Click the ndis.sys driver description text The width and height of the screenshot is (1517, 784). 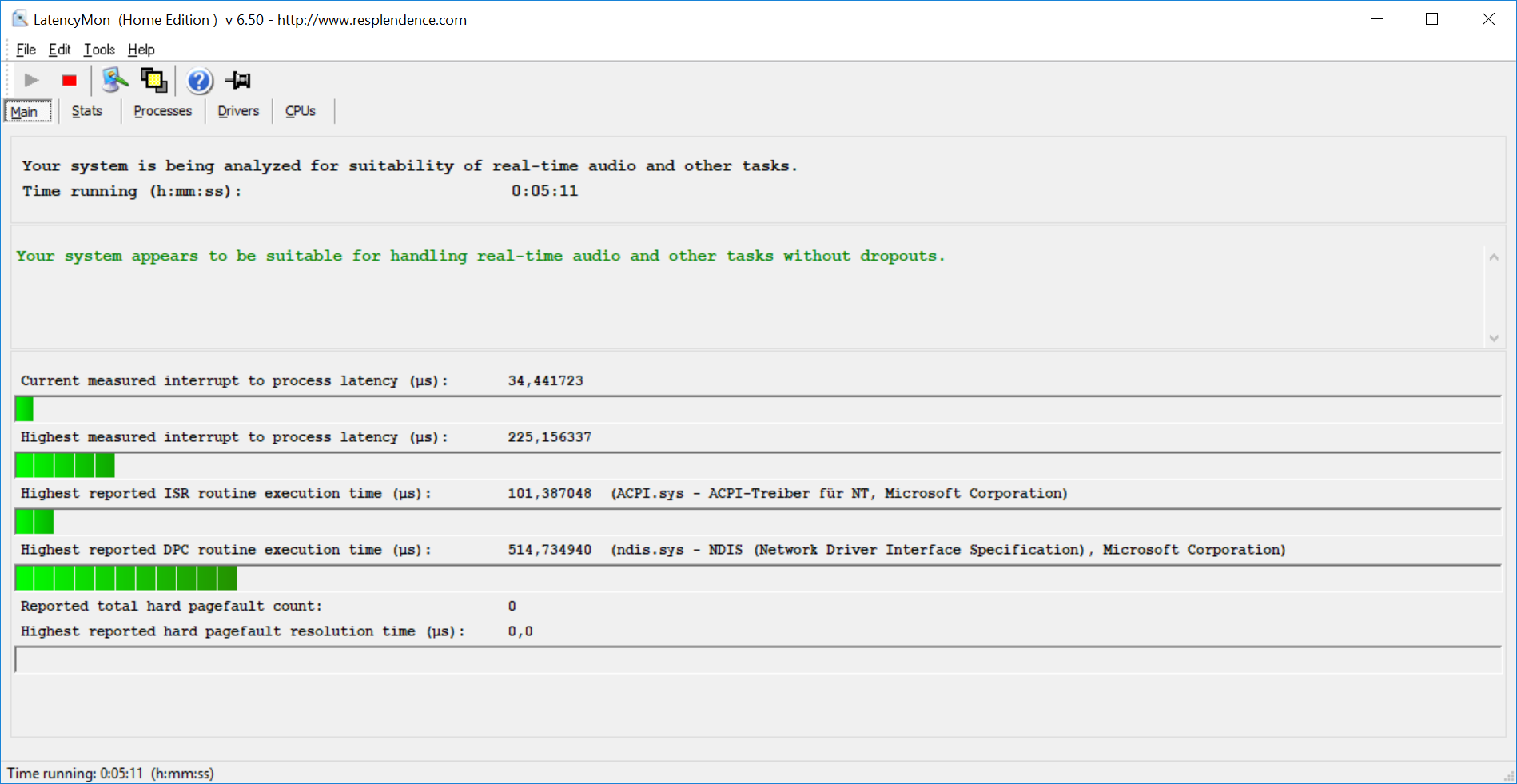click(949, 550)
